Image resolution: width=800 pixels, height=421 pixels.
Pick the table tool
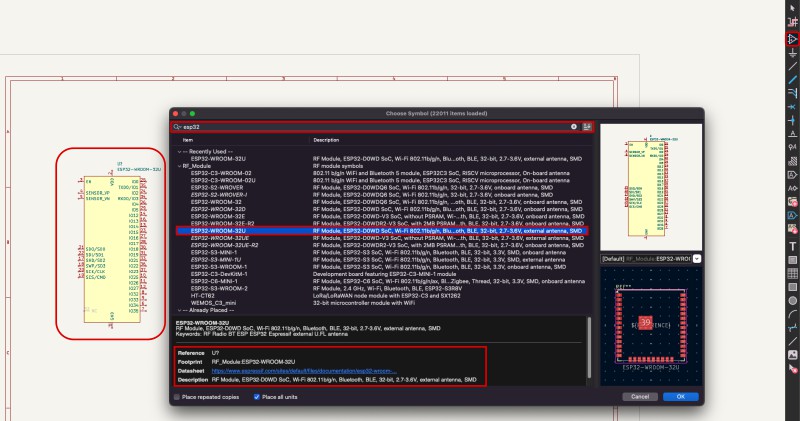pos(792,274)
